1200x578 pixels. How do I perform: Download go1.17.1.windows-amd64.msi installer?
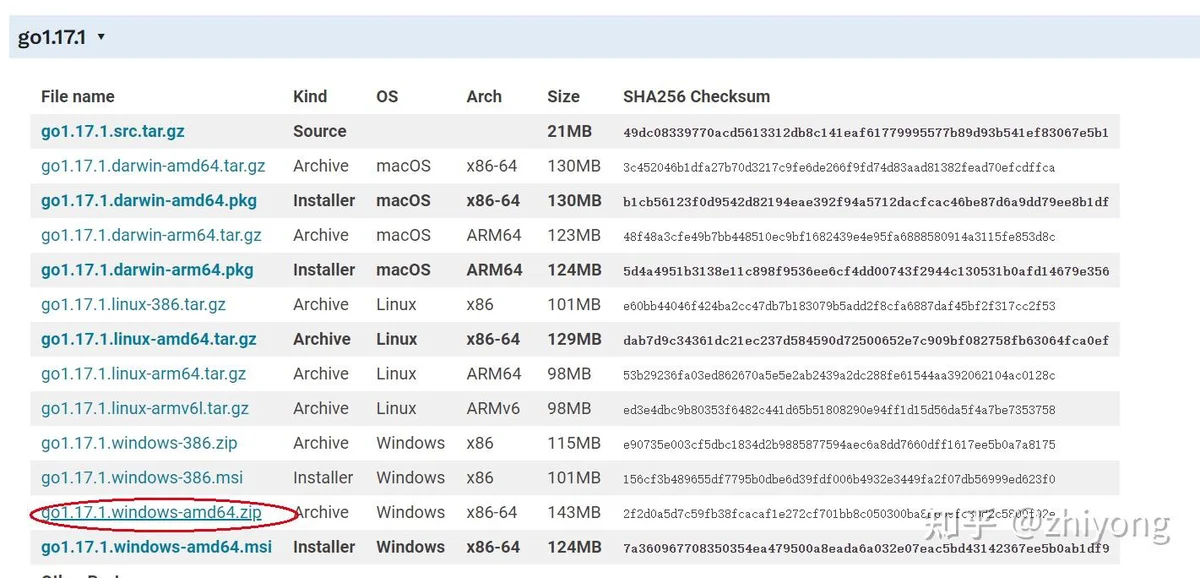156,547
